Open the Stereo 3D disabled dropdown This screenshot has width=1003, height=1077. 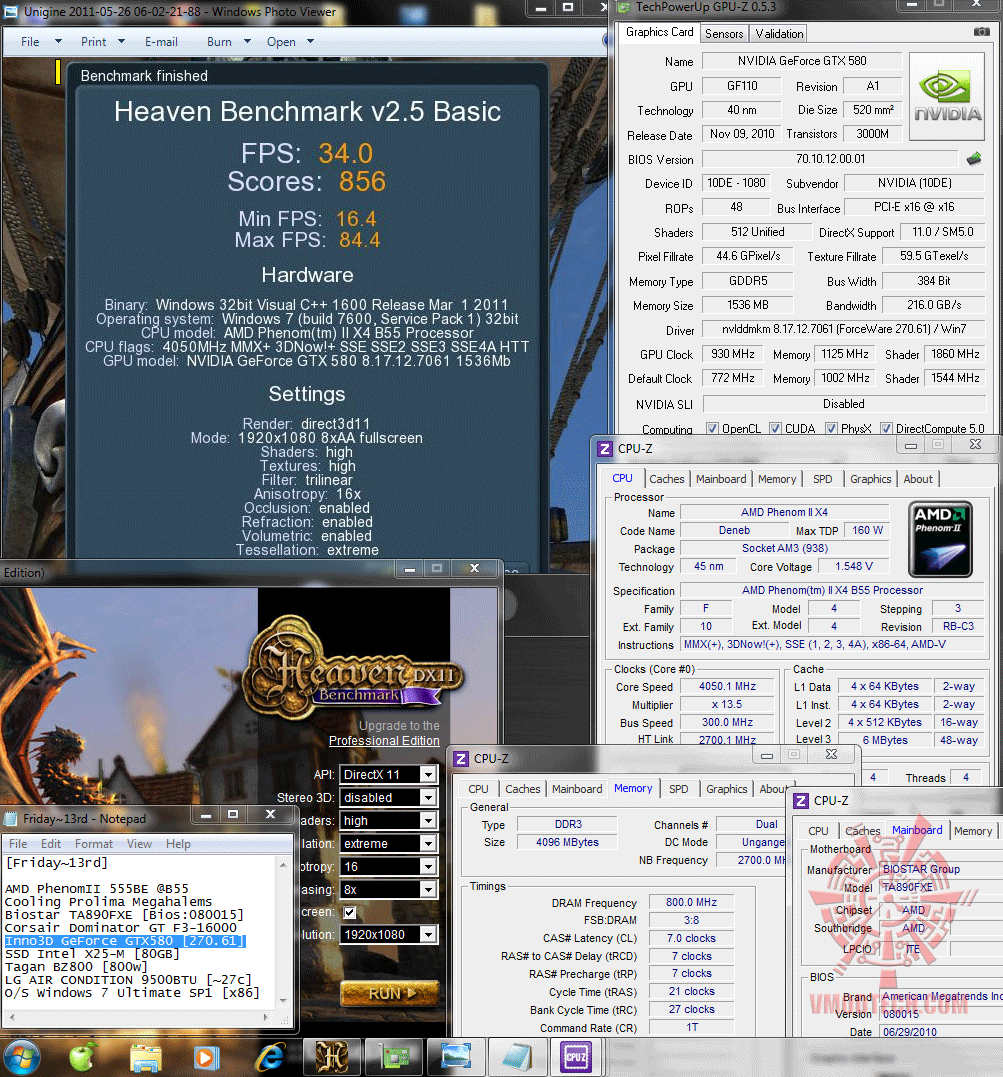[x=388, y=797]
